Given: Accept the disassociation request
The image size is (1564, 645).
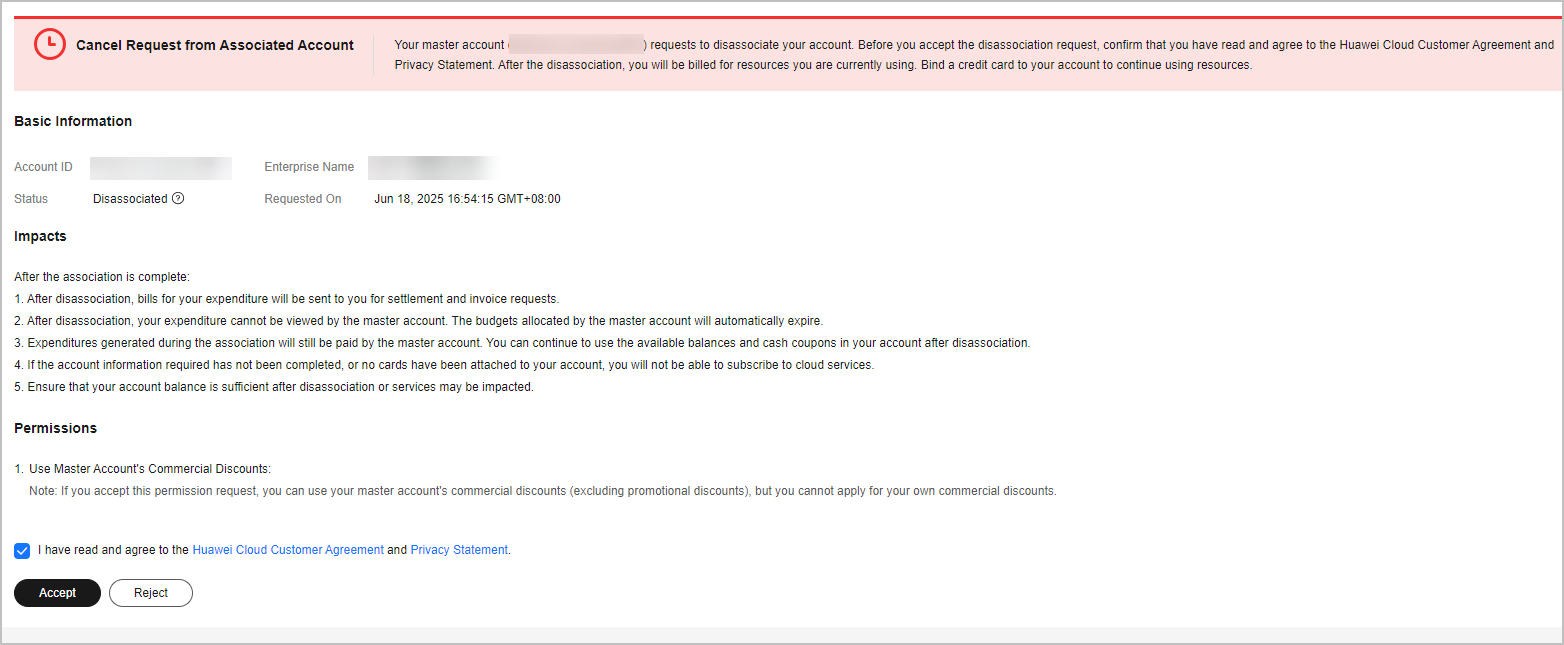Looking at the screenshot, I should 57,593.
